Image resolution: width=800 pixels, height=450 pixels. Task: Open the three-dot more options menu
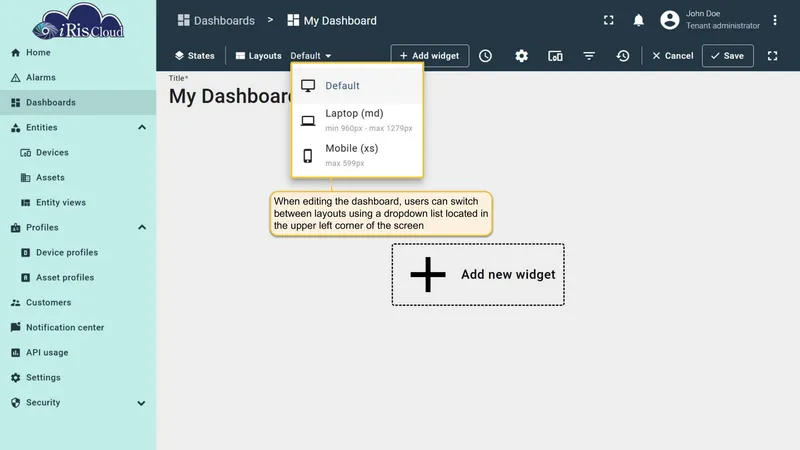[x=774, y=20]
